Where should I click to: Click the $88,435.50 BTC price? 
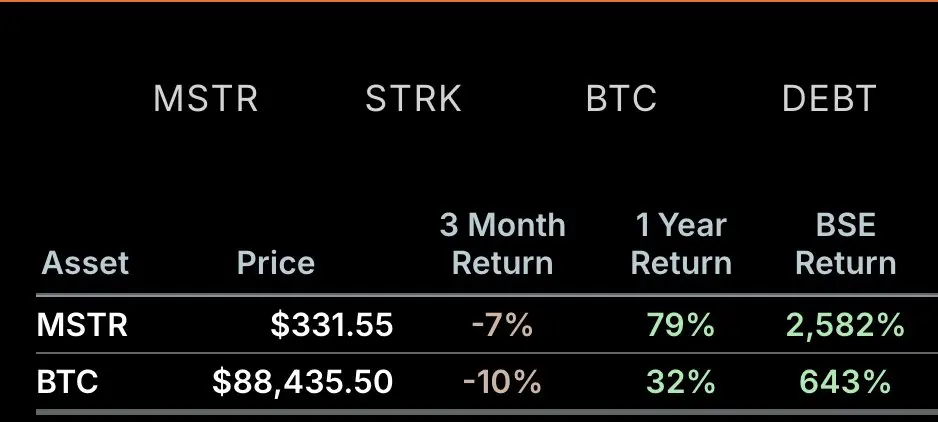[303, 382]
